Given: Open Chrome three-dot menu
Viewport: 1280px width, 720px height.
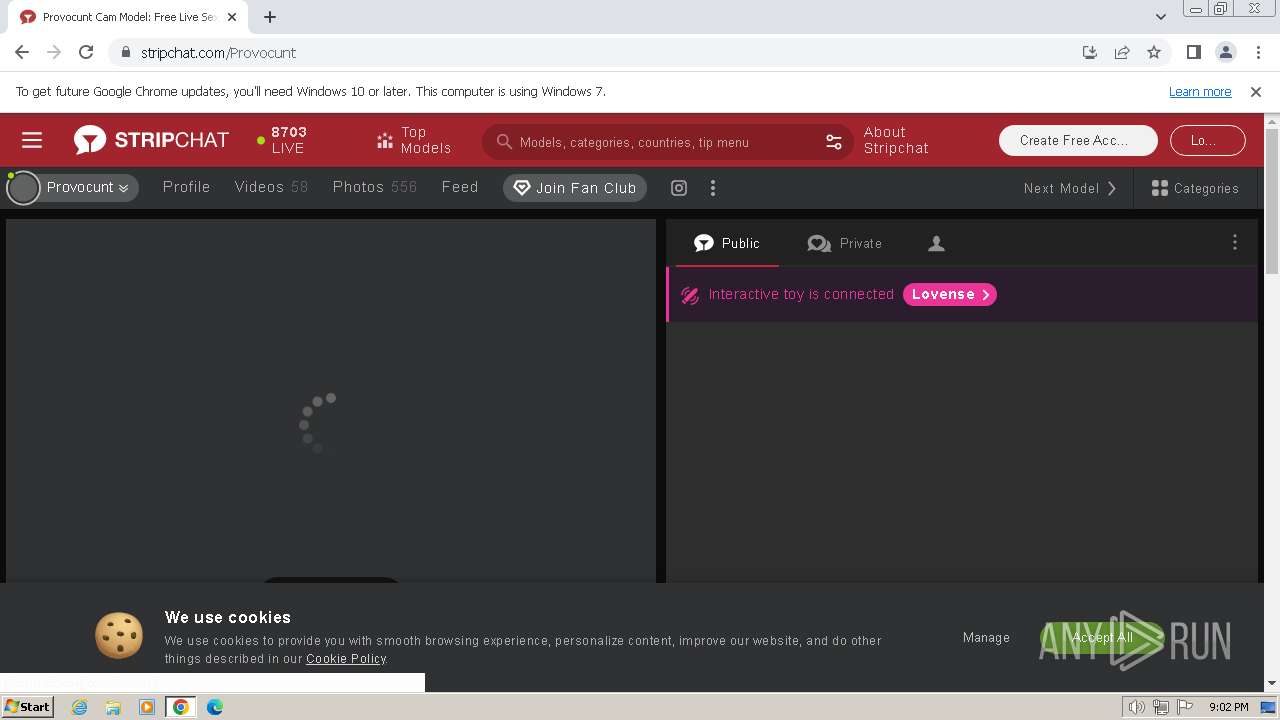Looking at the screenshot, I should [x=1258, y=52].
